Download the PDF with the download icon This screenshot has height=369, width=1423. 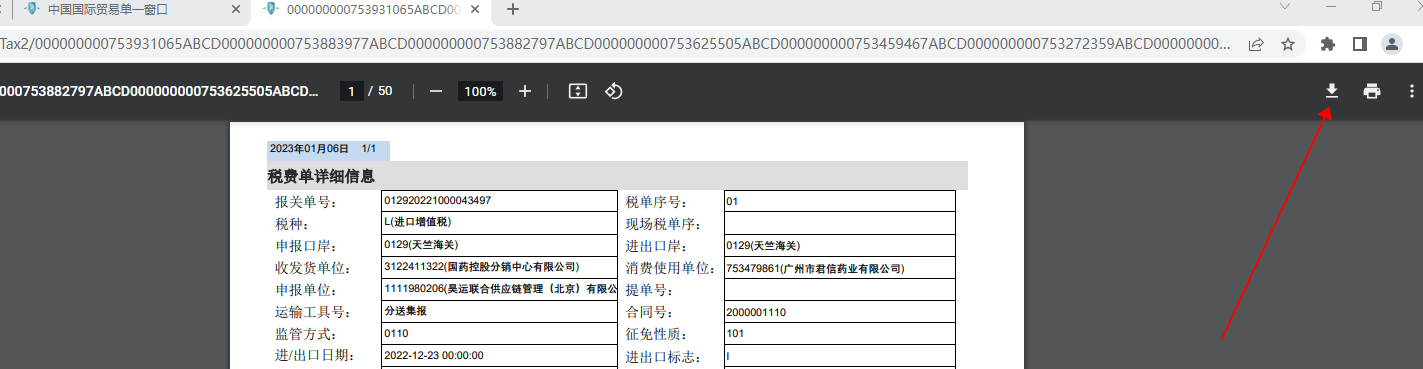coord(1331,91)
